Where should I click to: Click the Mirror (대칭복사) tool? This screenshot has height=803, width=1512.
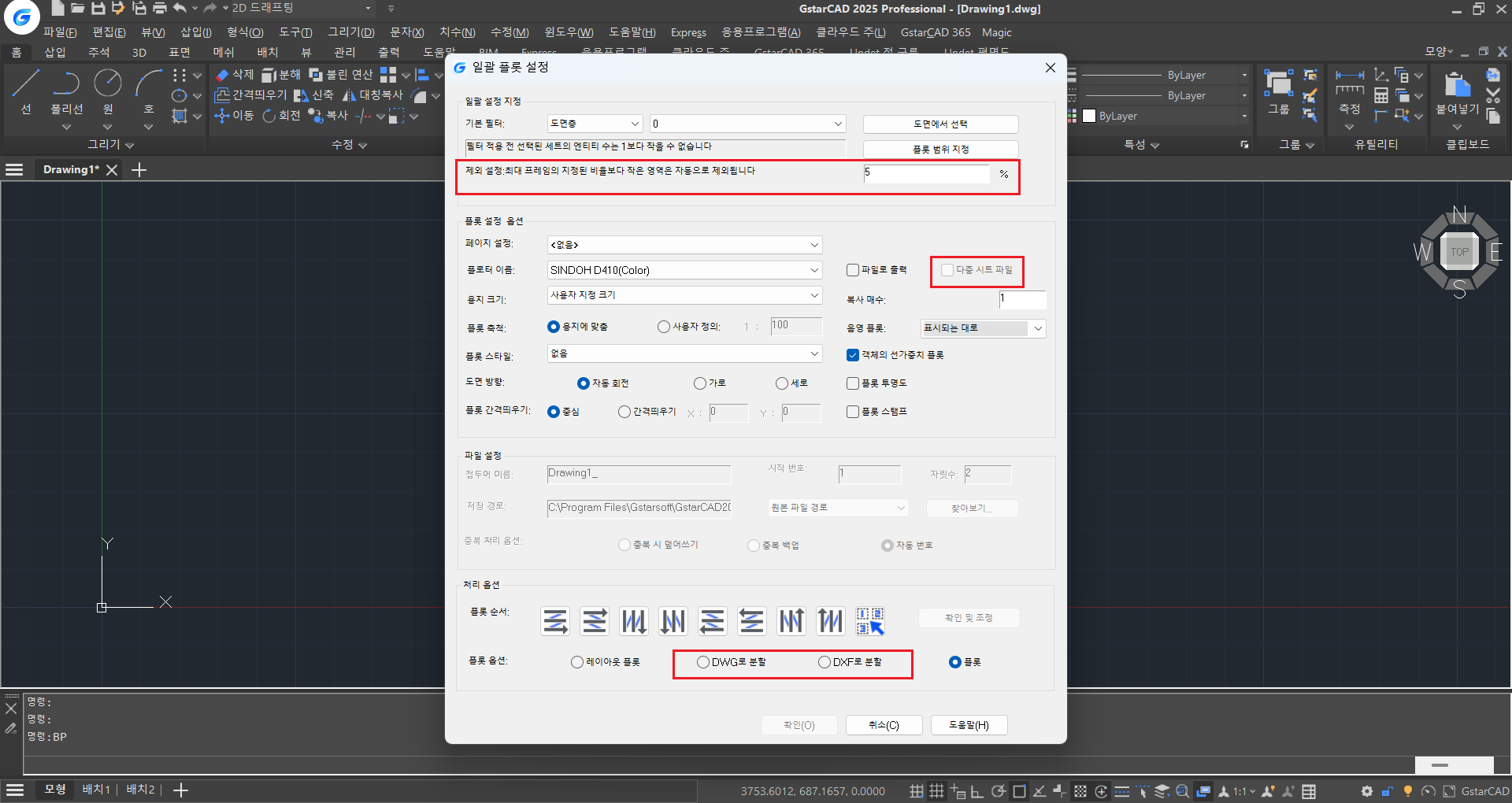click(372, 95)
